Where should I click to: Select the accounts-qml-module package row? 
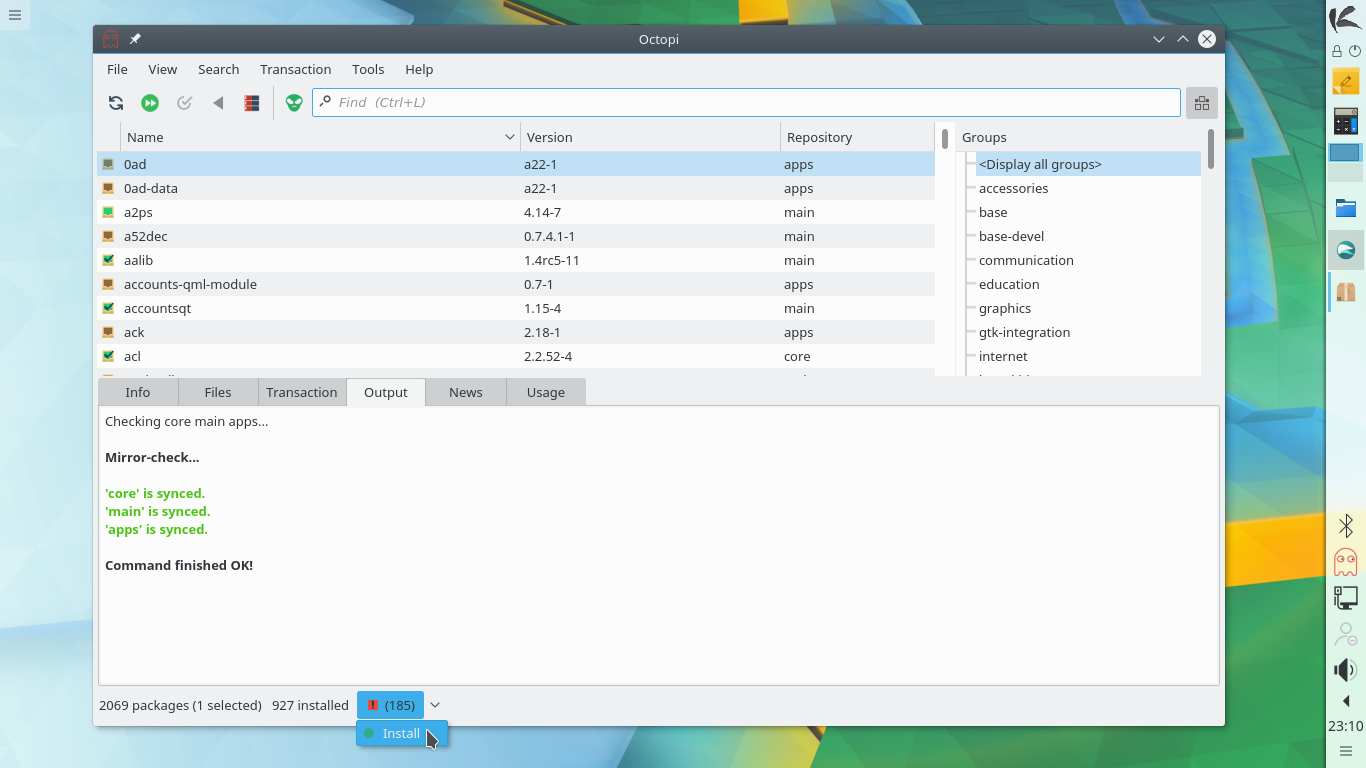[x=516, y=284]
